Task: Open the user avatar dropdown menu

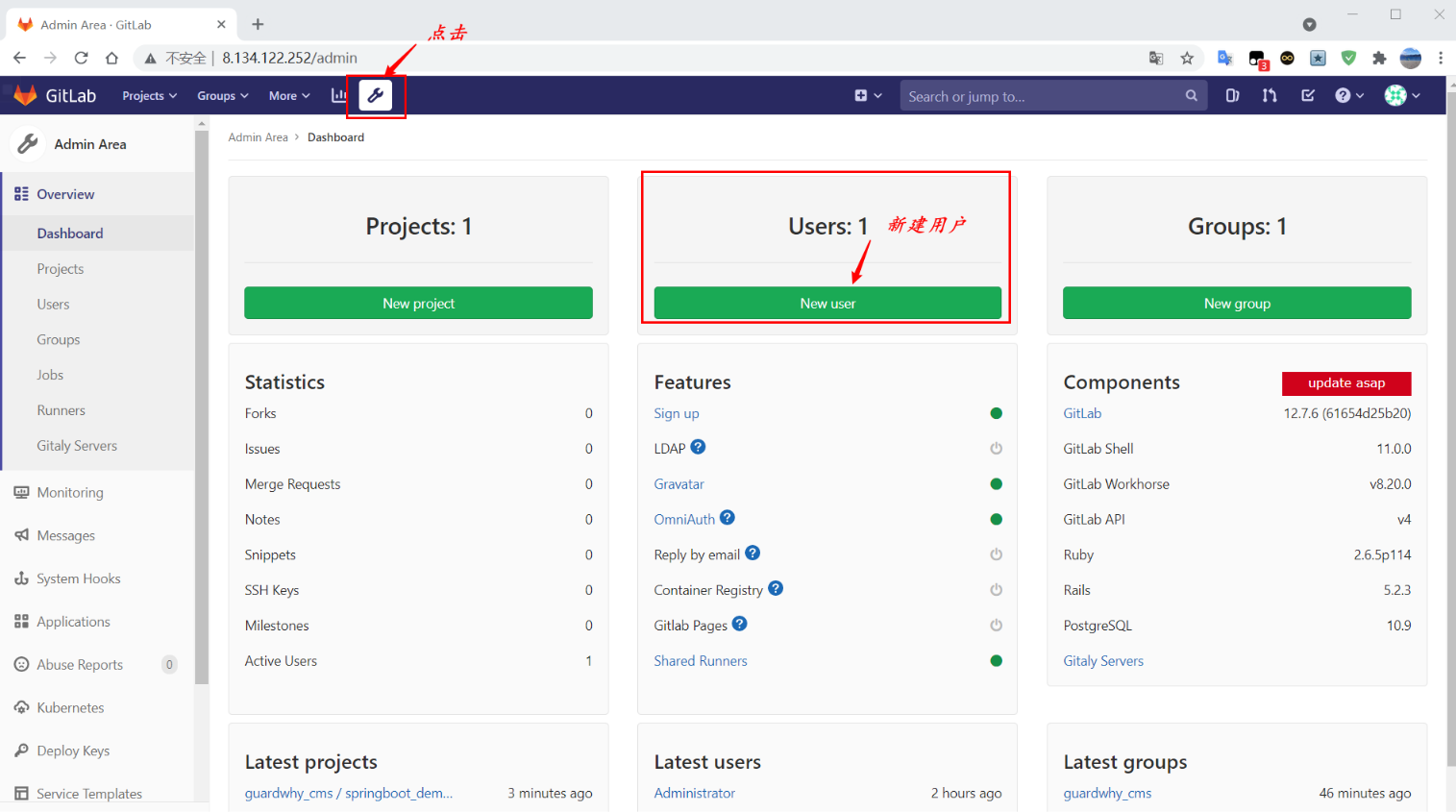Action: pos(1402,95)
